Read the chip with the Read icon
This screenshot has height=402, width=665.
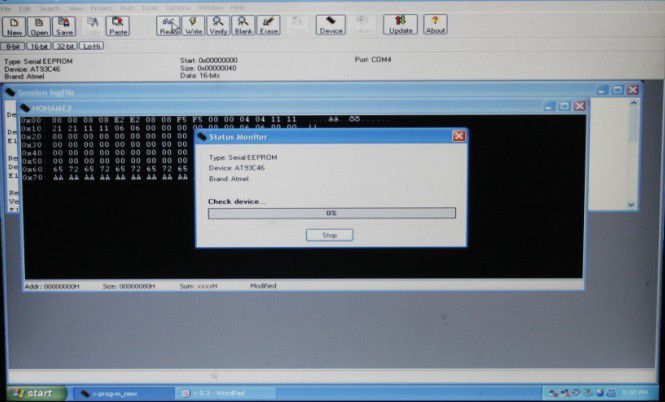point(169,25)
